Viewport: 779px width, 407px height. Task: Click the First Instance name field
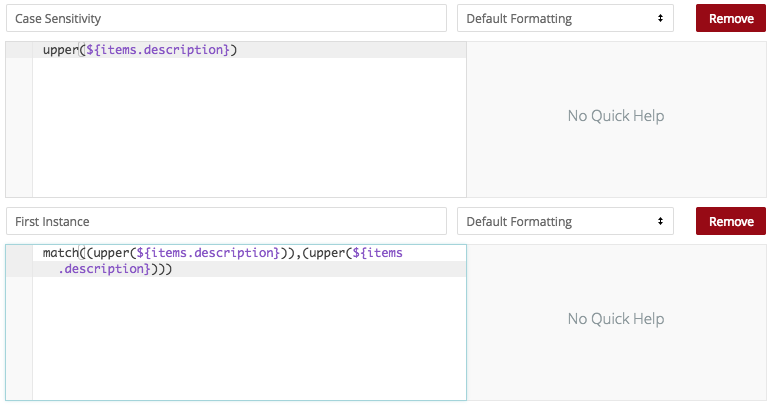(226, 221)
